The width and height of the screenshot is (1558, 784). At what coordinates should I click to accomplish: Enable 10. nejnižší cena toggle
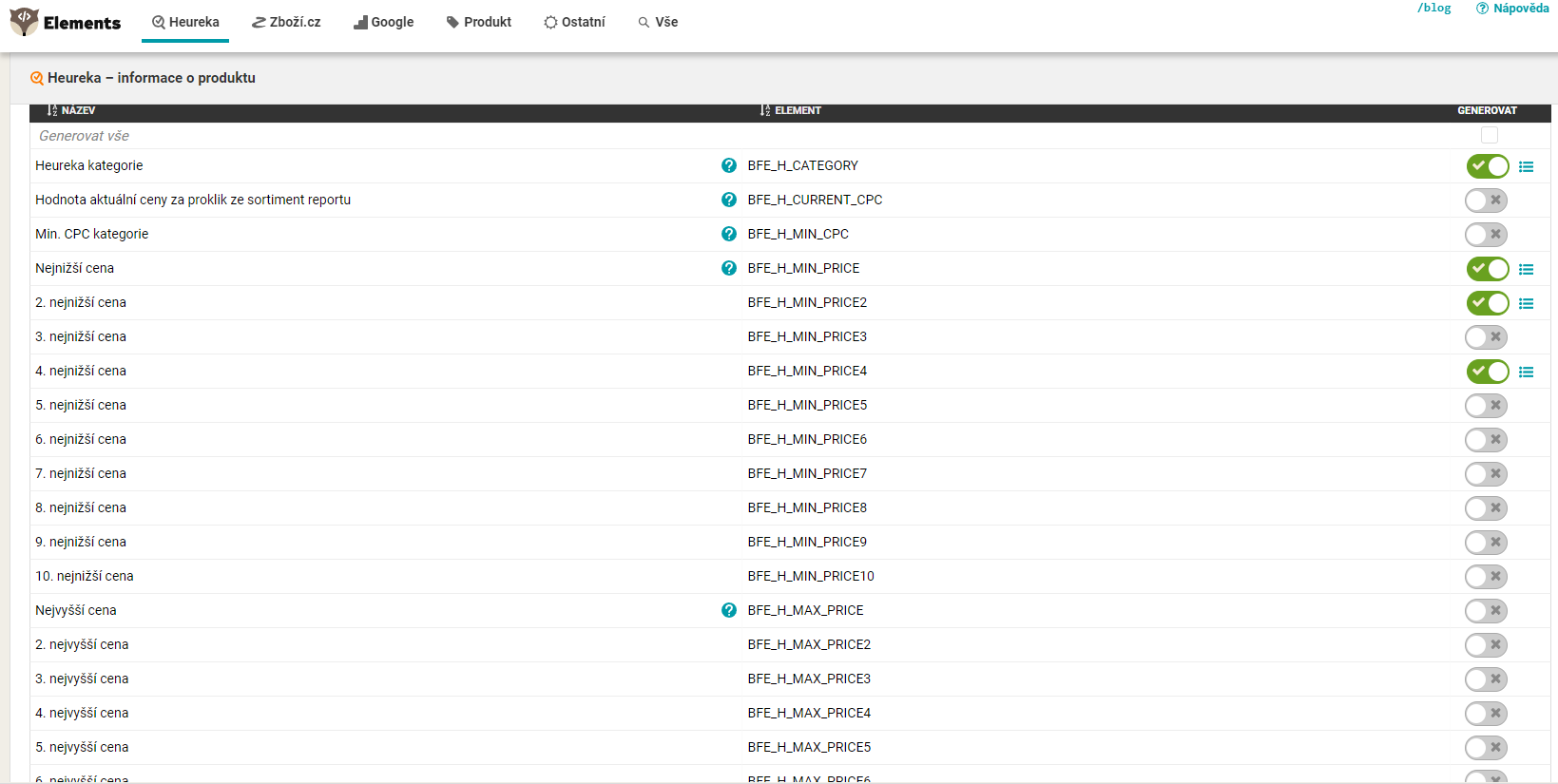tap(1486, 577)
